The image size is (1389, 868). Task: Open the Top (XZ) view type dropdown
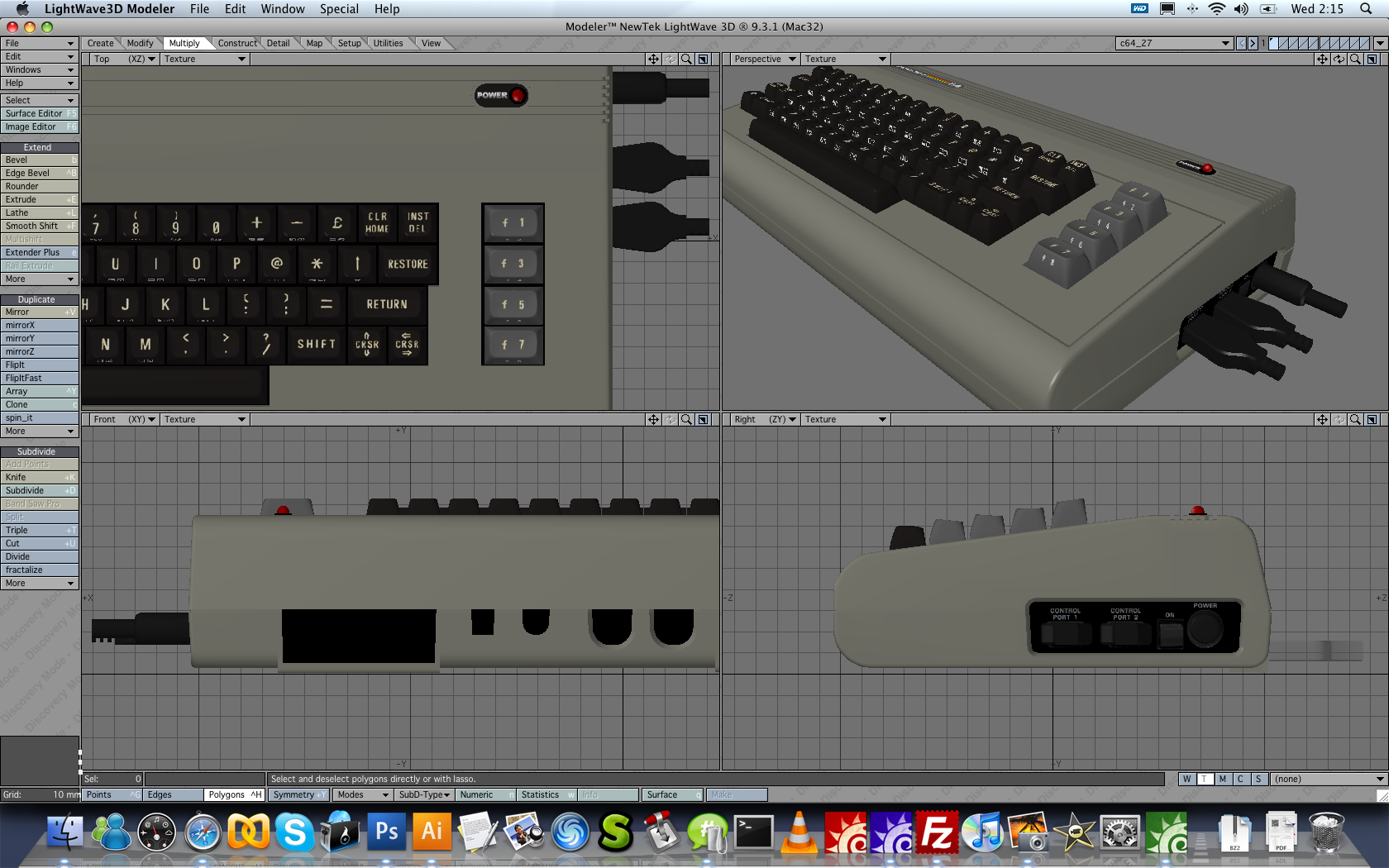[x=123, y=60]
